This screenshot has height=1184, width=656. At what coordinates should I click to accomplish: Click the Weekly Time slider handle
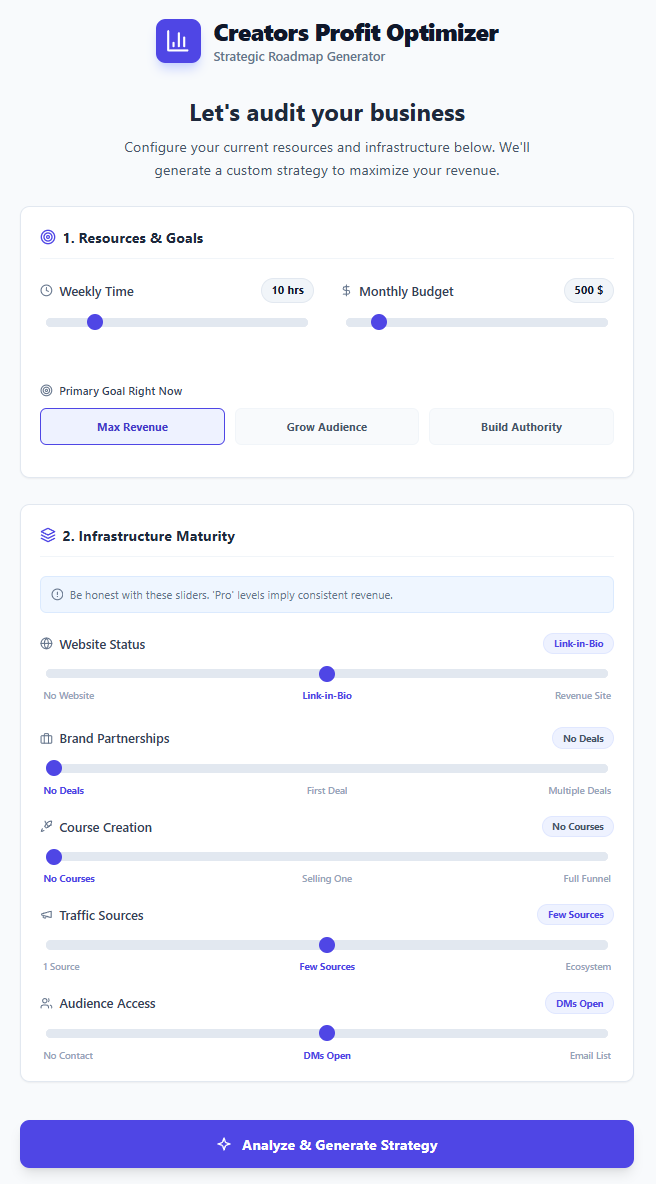(x=95, y=322)
